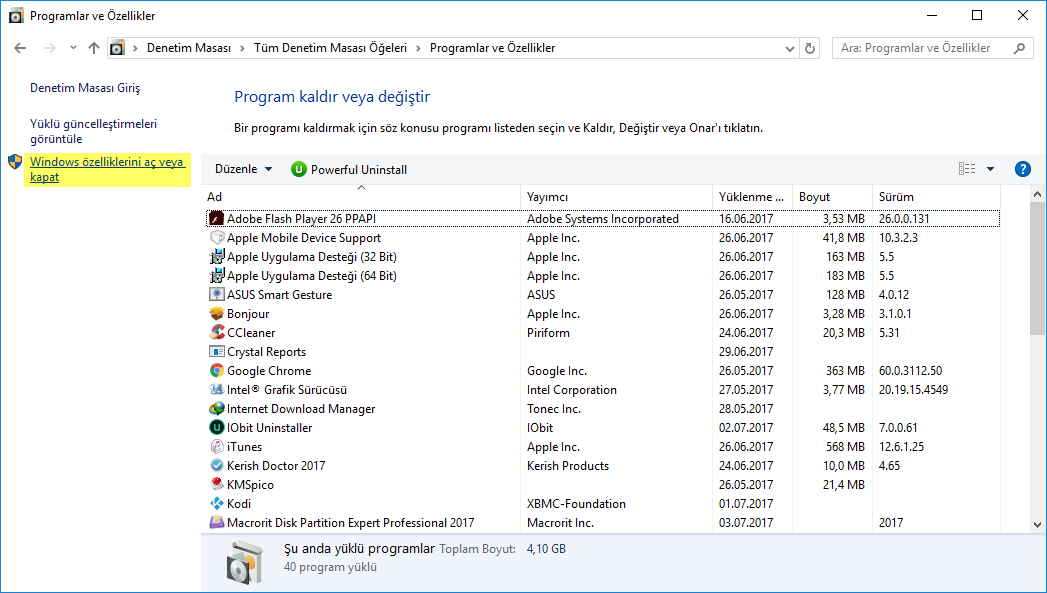The height and width of the screenshot is (593, 1047).
Task: Click the Crystal Reports icon
Action: (x=216, y=352)
